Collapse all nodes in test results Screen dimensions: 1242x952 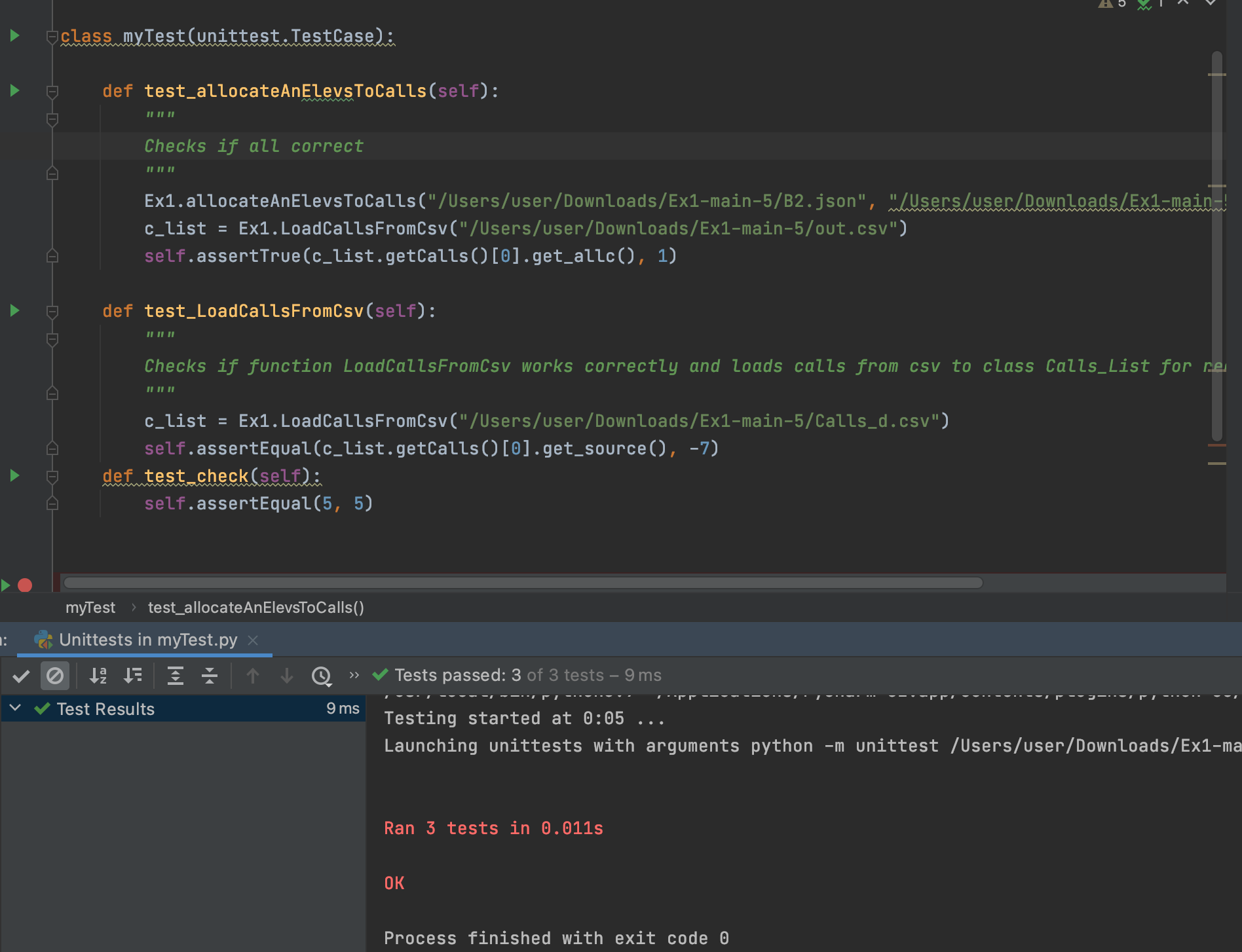(210, 675)
